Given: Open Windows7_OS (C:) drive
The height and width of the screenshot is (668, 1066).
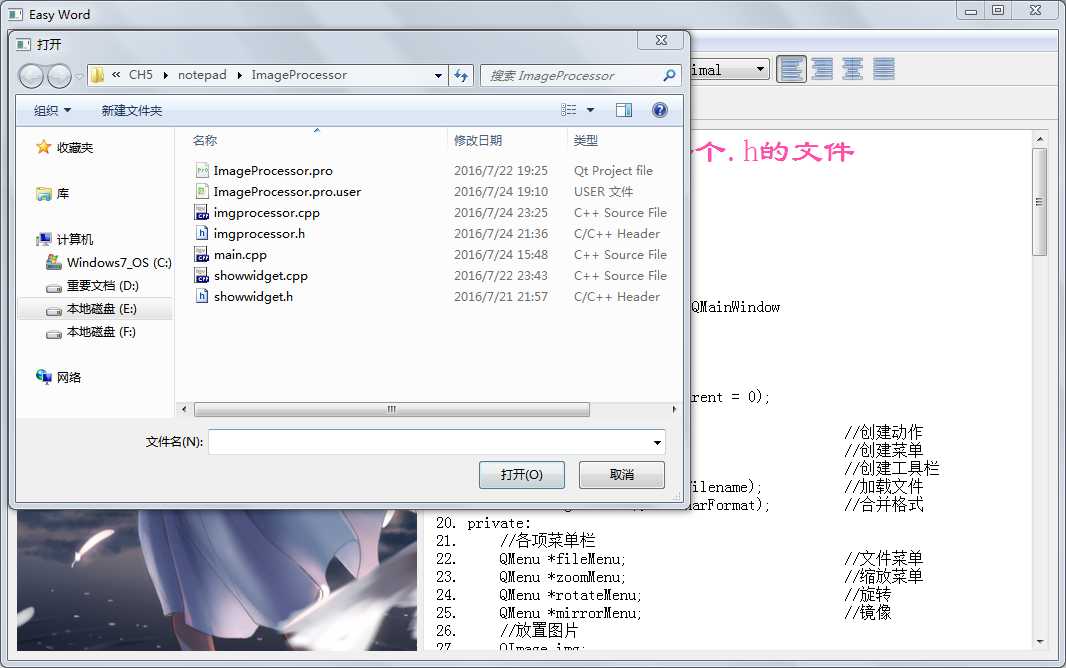Looking at the screenshot, I should coord(109,262).
